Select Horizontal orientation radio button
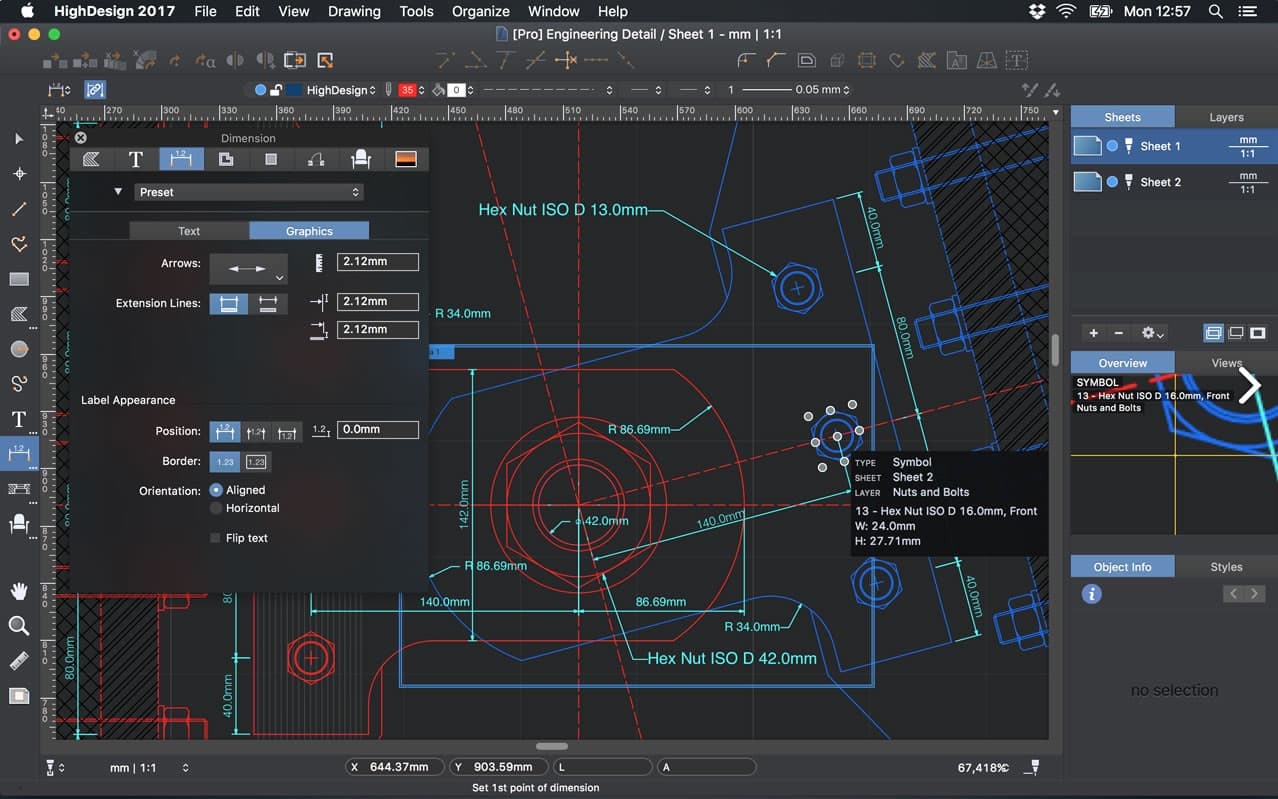 pos(216,508)
